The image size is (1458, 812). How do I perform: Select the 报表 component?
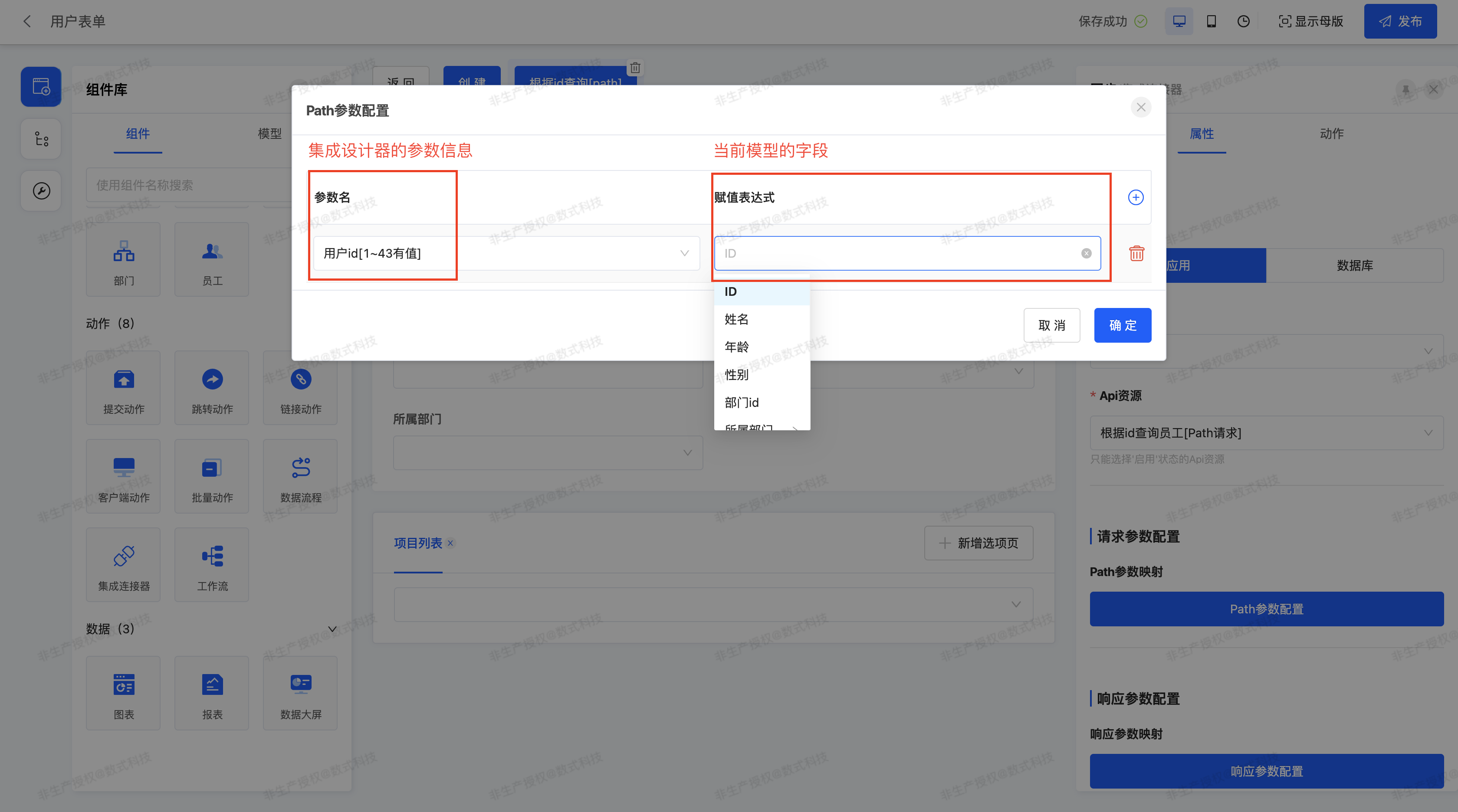click(x=212, y=693)
